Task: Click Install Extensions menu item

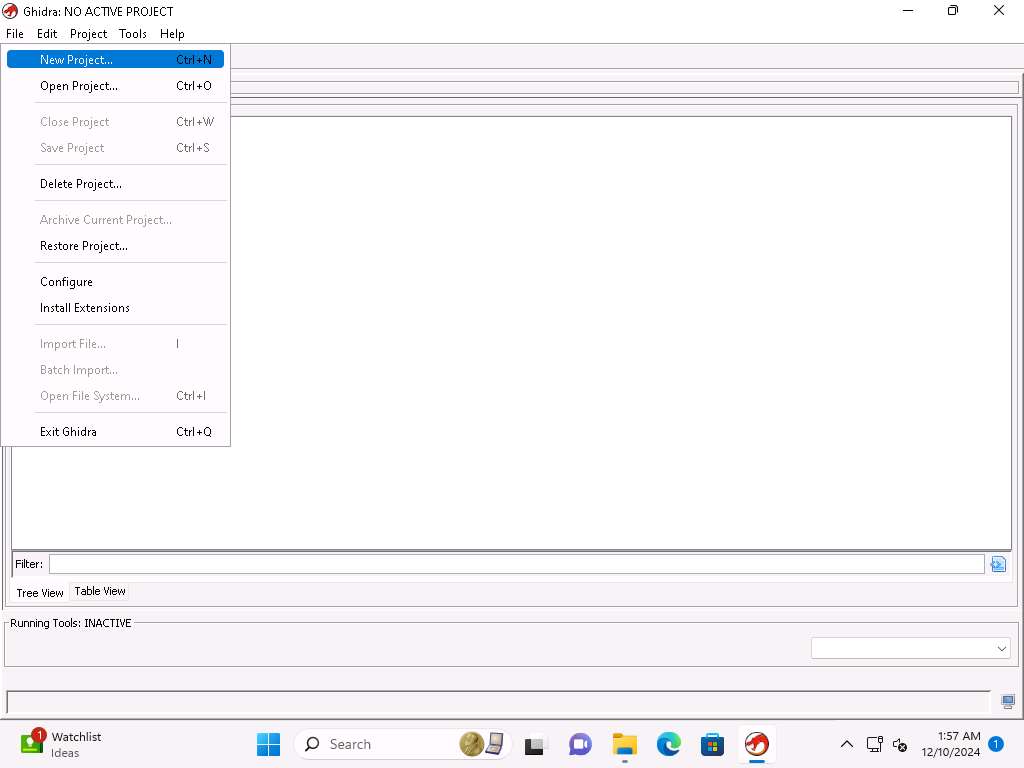Action: 84,308
